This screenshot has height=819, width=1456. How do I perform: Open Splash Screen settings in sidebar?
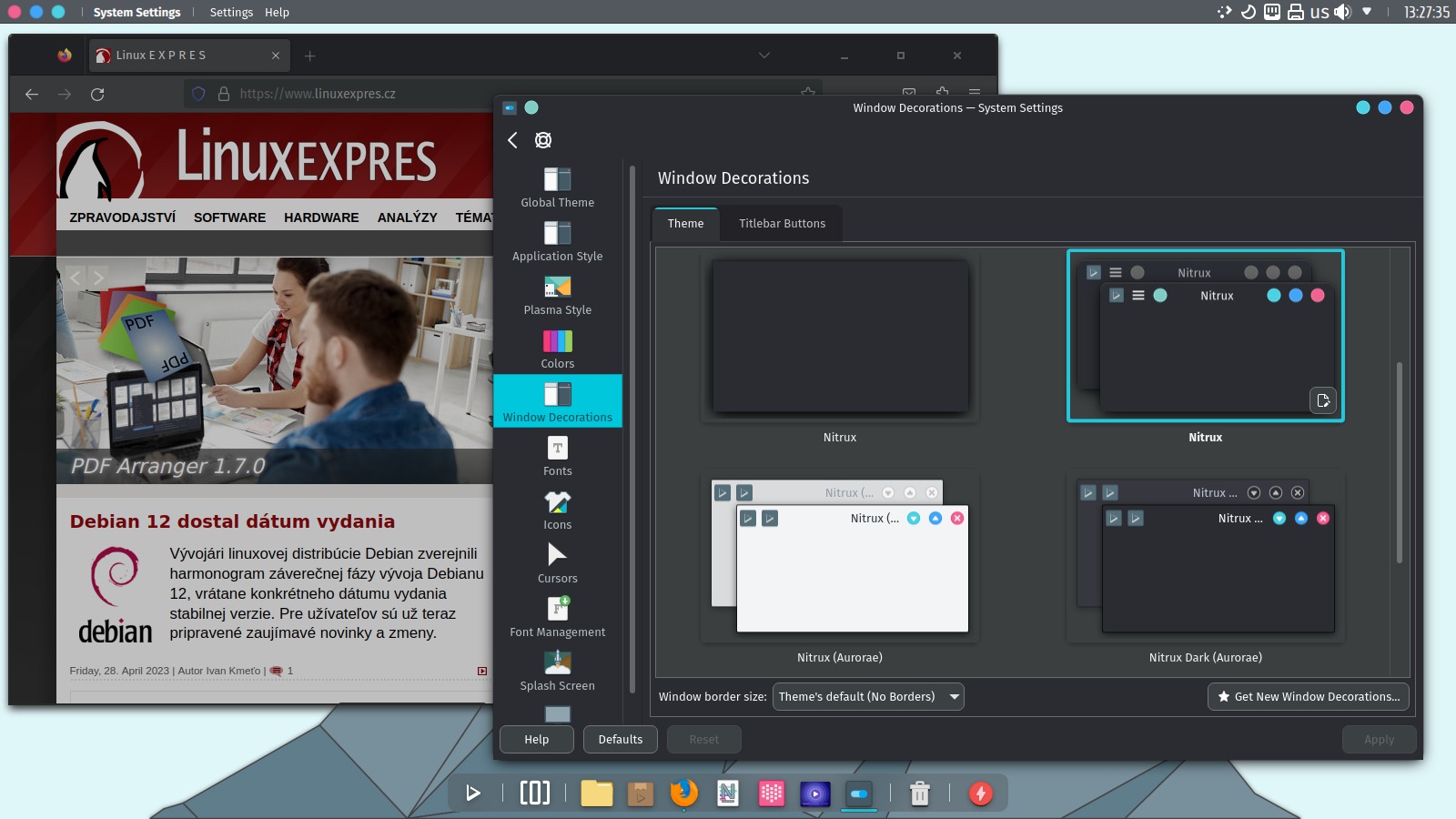(x=558, y=671)
